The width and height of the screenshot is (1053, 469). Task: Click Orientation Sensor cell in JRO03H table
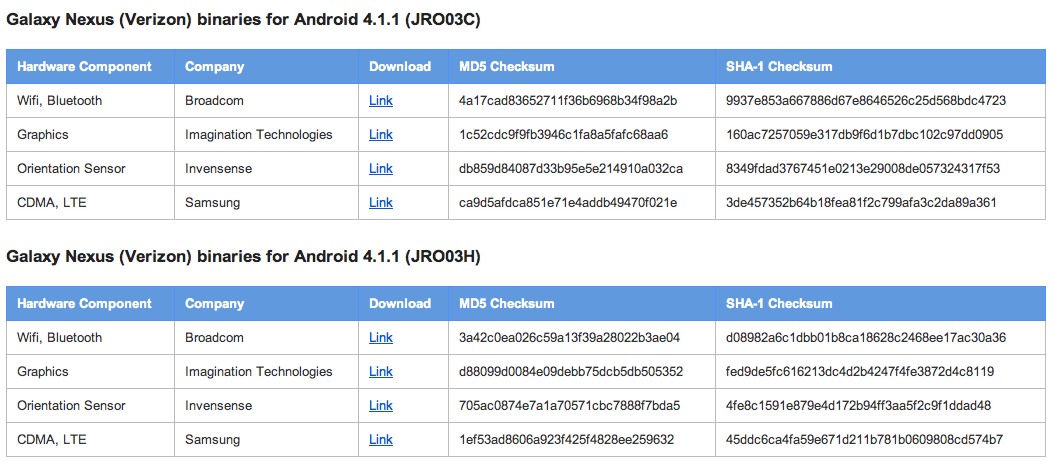tap(72, 406)
